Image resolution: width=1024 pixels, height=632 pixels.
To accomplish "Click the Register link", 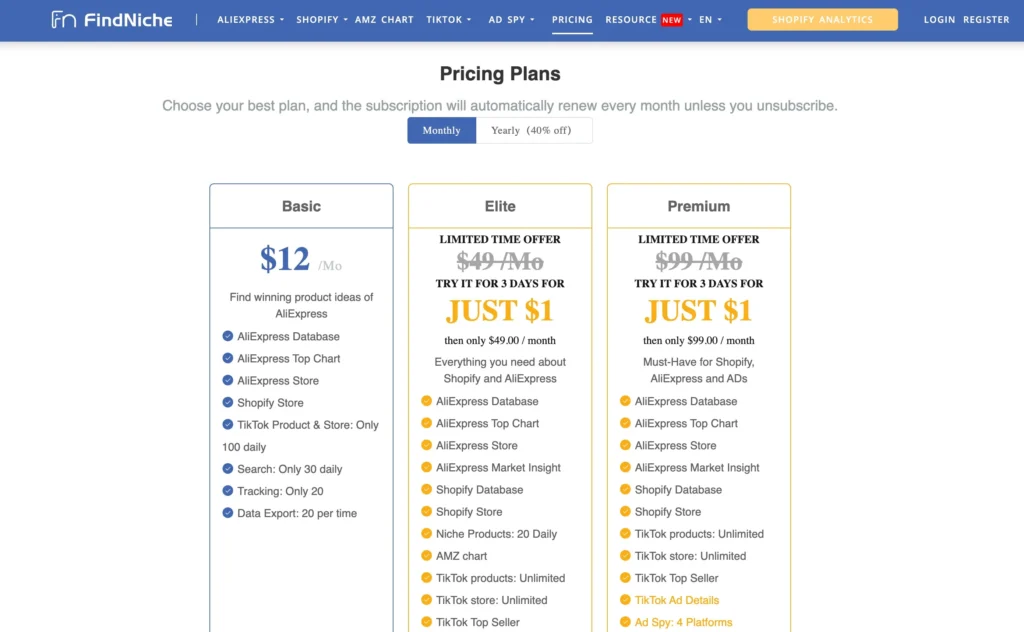I will pos(986,20).
